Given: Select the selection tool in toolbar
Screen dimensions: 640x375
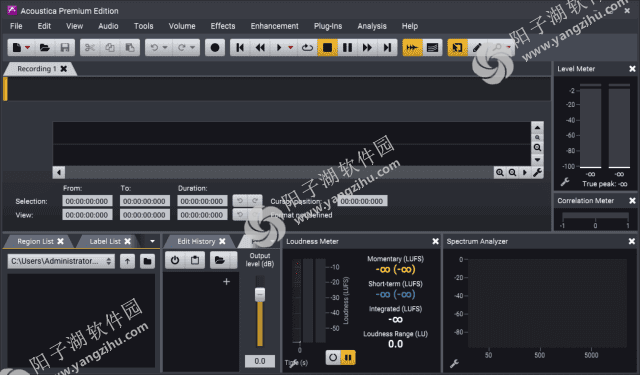Looking at the screenshot, I should click(457, 48).
